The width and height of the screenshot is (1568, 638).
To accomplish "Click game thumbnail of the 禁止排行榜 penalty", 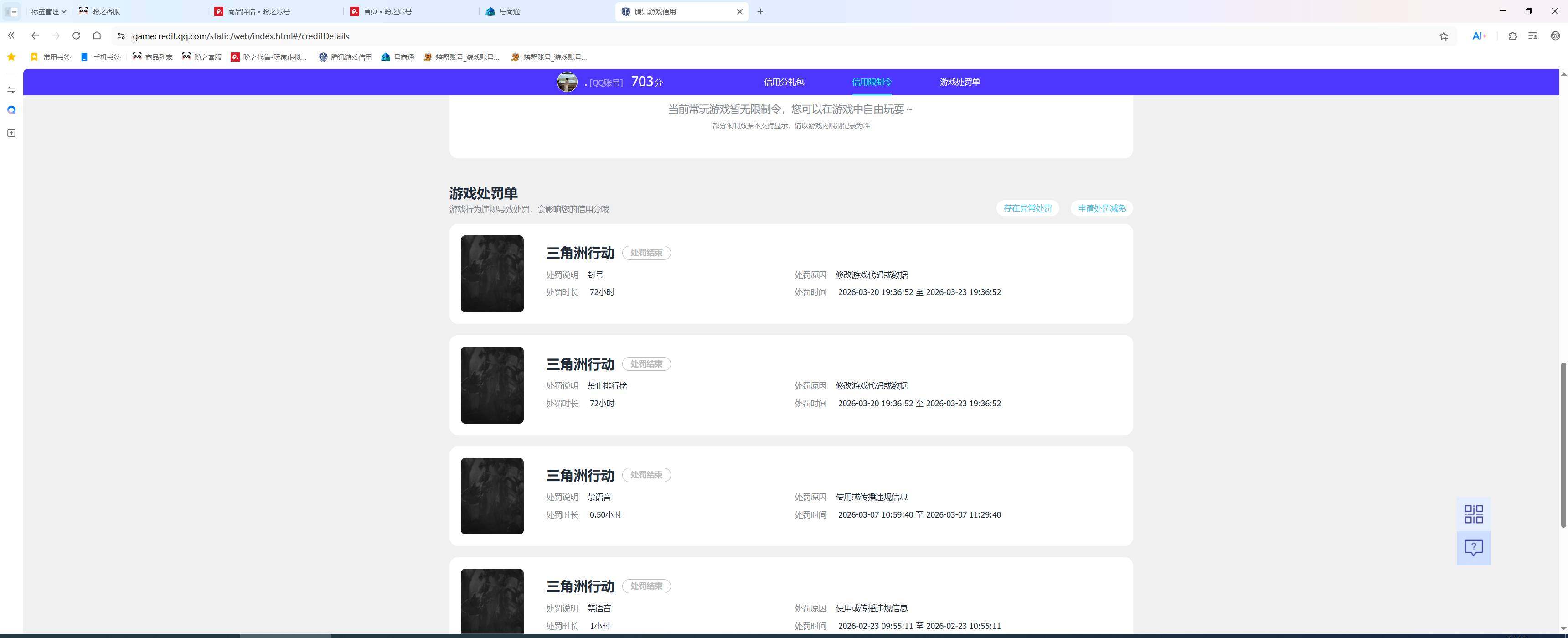I will point(492,385).
